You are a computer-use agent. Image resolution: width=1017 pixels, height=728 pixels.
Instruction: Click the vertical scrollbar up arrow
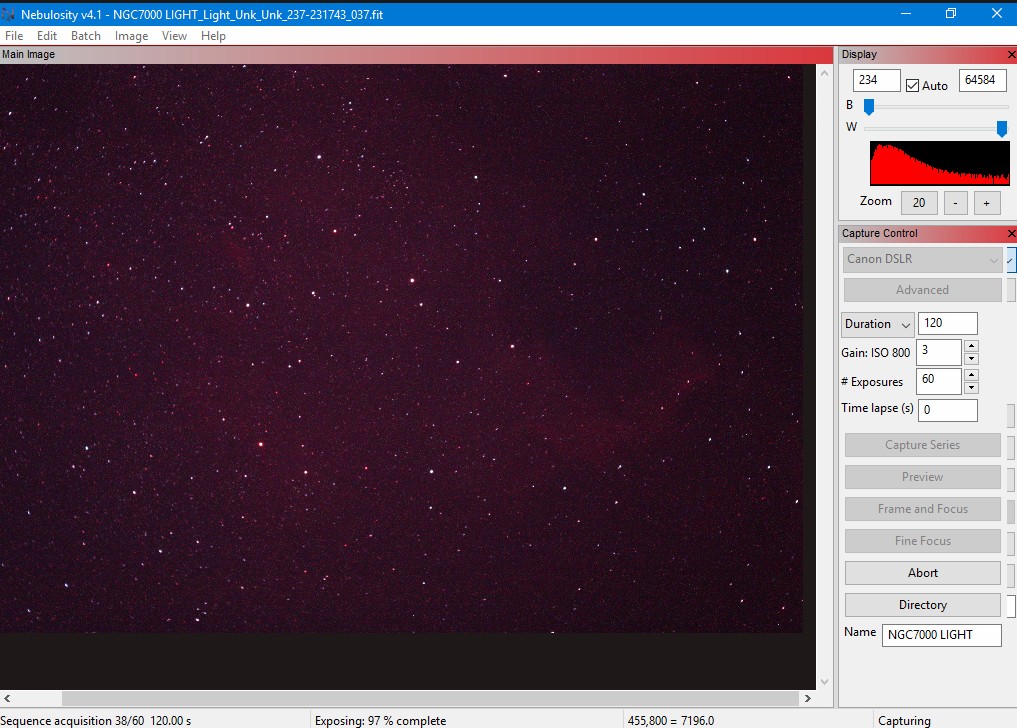click(x=824, y=73)
